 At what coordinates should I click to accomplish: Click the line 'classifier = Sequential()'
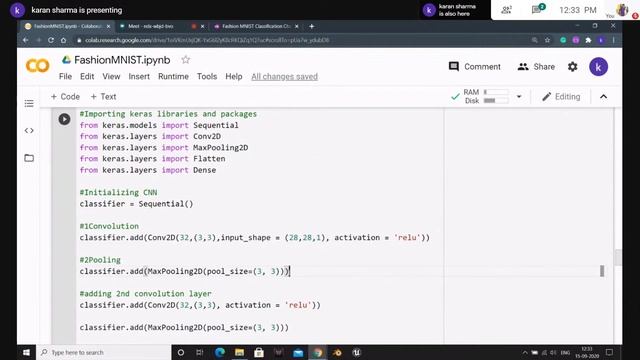pyautogui.click(x=136, y=204)
